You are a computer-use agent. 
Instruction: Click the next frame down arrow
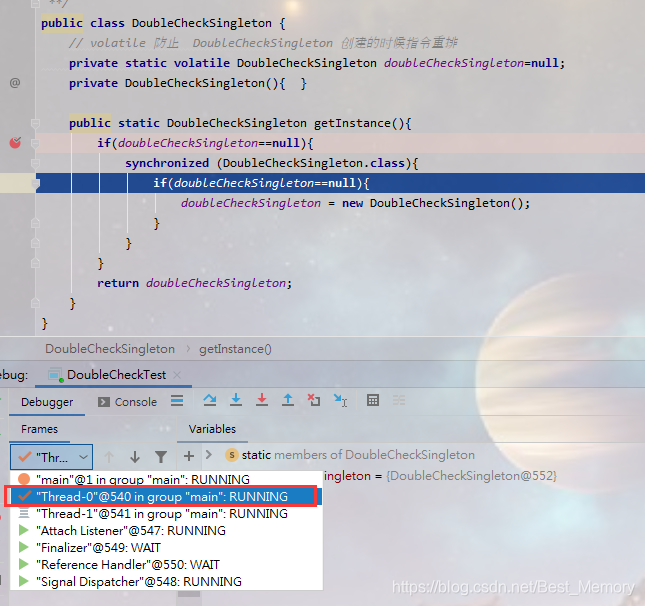[x=135, y=457]
